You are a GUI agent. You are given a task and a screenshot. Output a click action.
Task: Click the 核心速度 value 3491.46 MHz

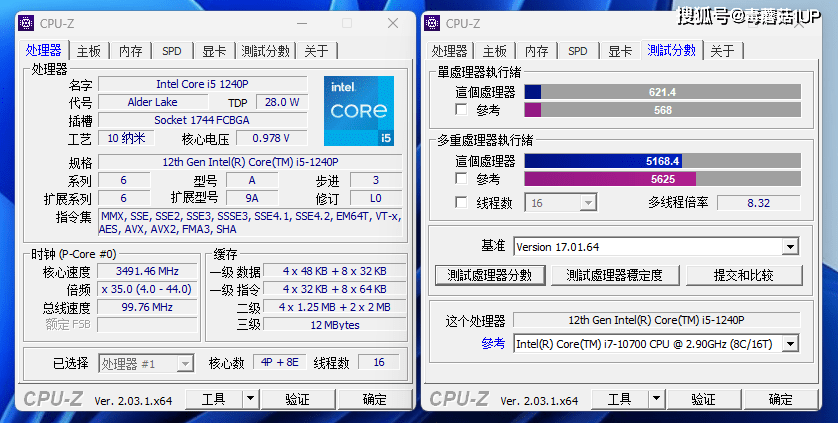(147, 271)
